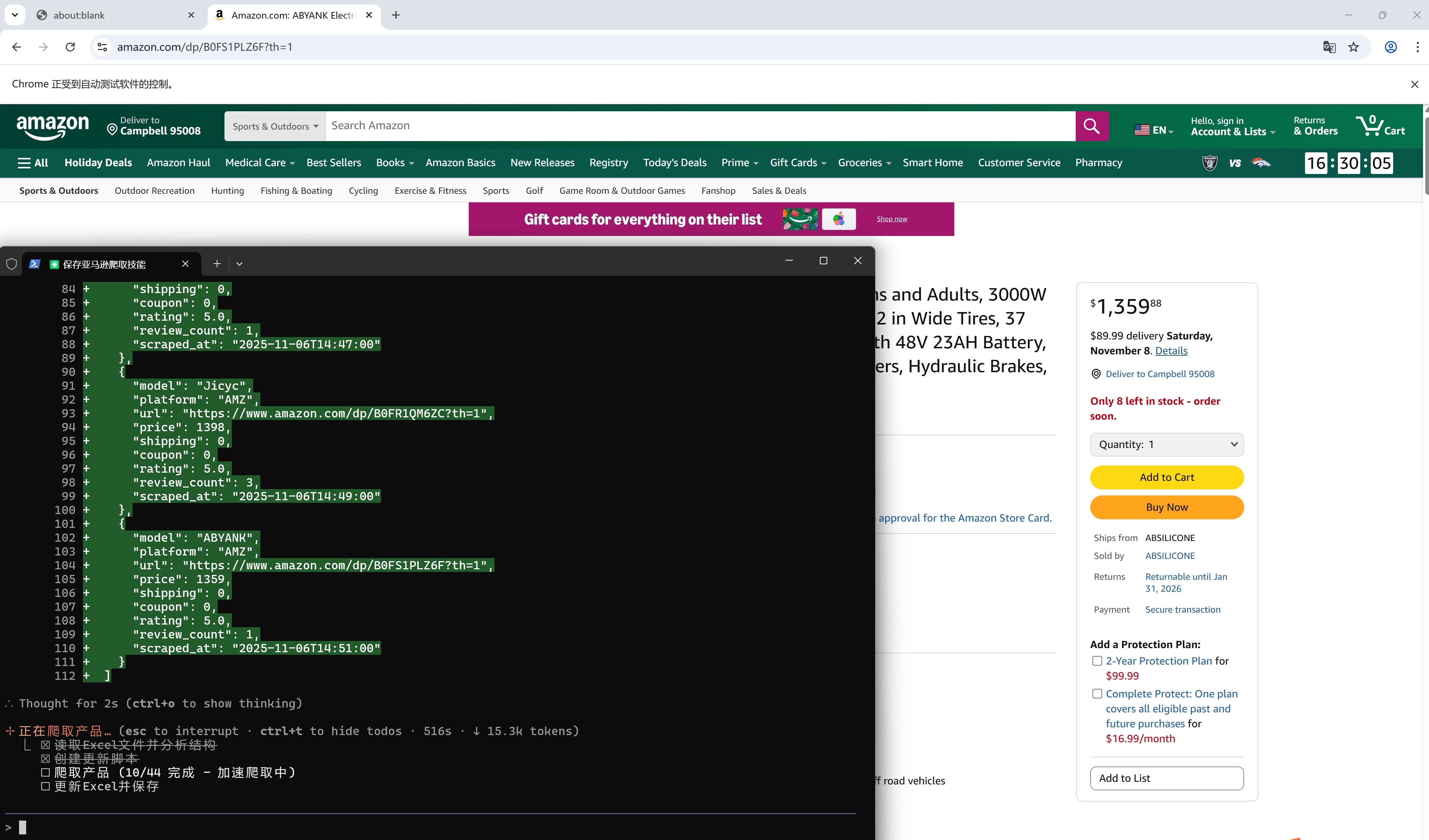Click the Secure transaction link
The width and height of the screenshot is (1429, 840).
coord(1182,610)
